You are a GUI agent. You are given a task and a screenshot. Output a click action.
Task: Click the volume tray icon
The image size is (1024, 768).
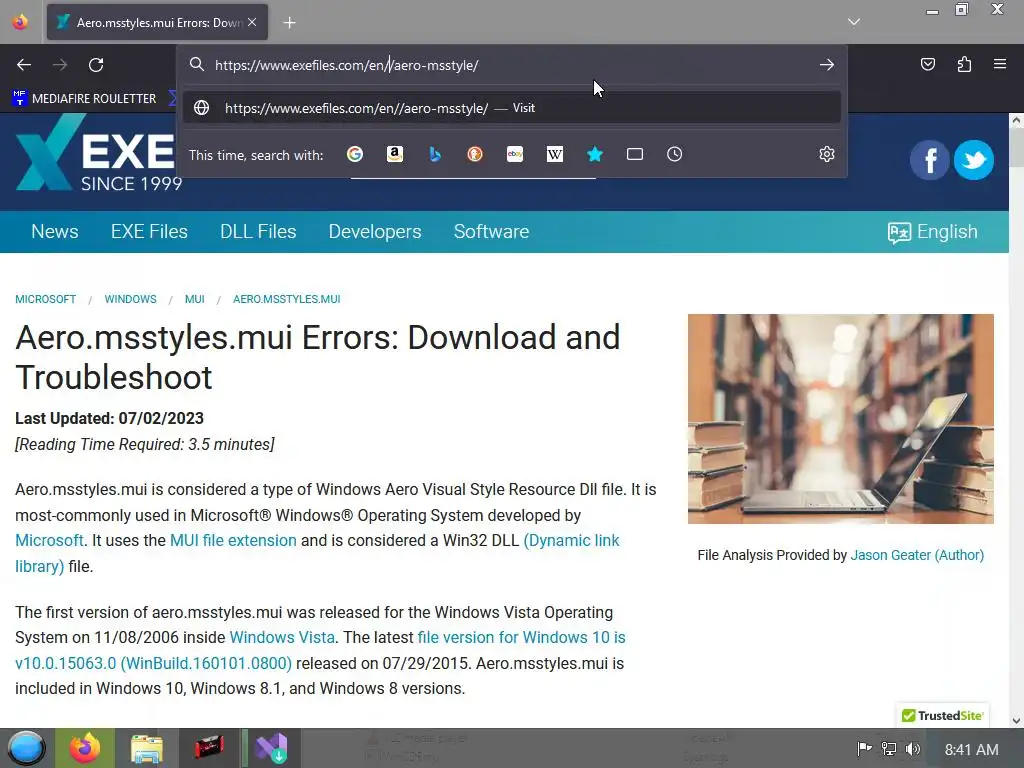pos(913,749)
